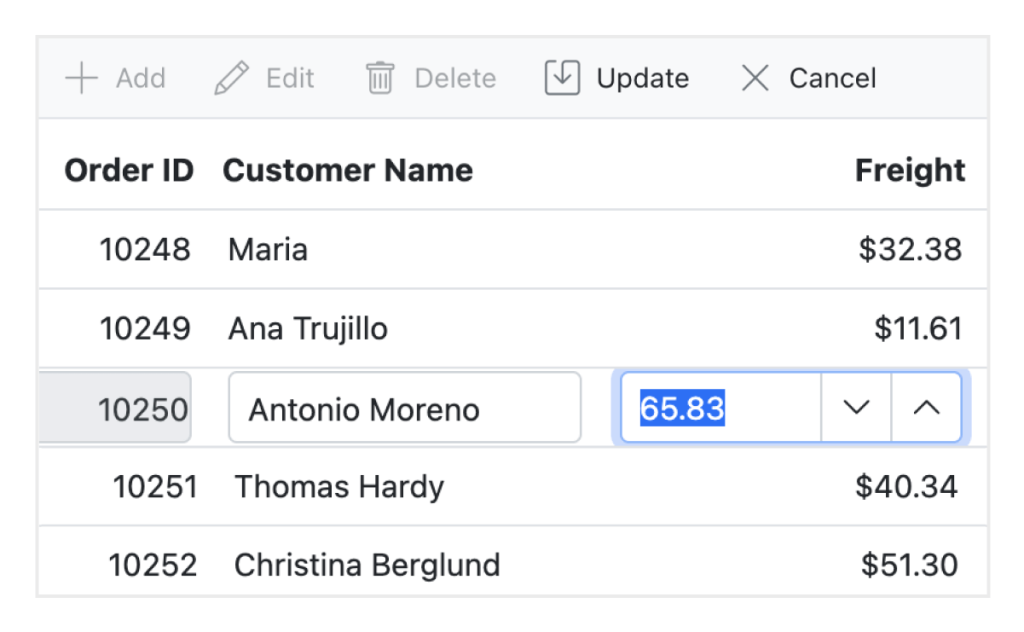Click the plus icon for Add
Viewport: 1024px width, 632px height.
(81, 78)
